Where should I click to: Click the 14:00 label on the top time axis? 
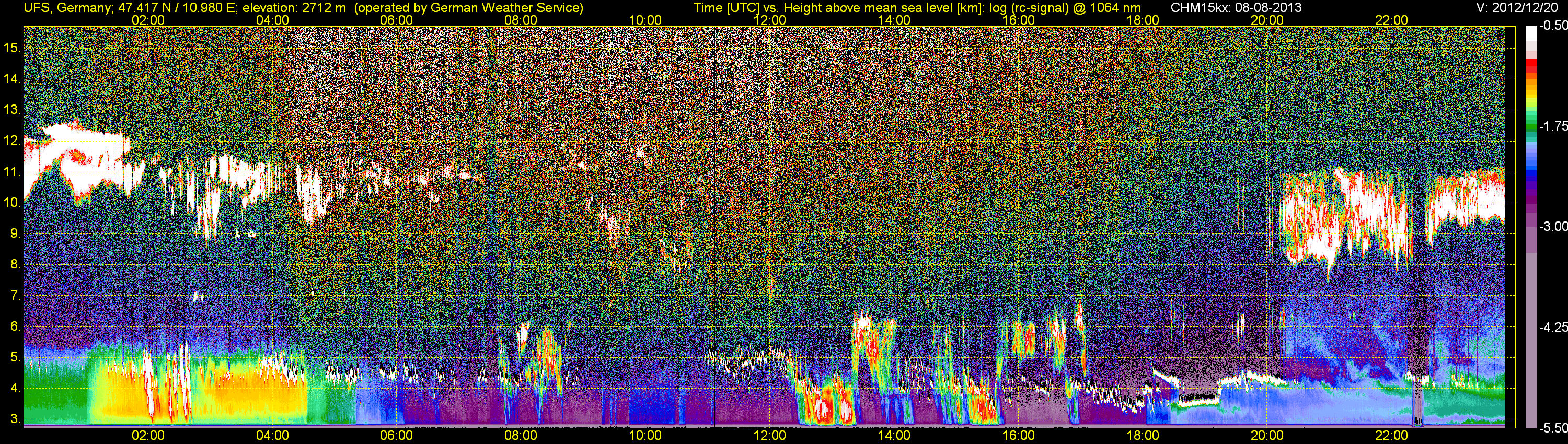894,20
